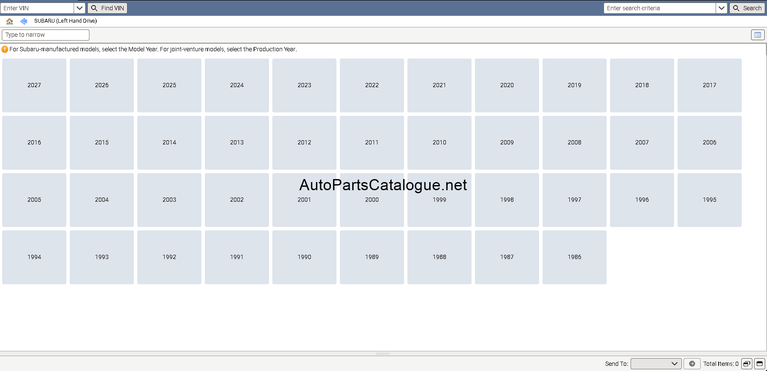Open the 1994 year tile
The width and height of the screenshot is (767, 371).
point(34,257)
